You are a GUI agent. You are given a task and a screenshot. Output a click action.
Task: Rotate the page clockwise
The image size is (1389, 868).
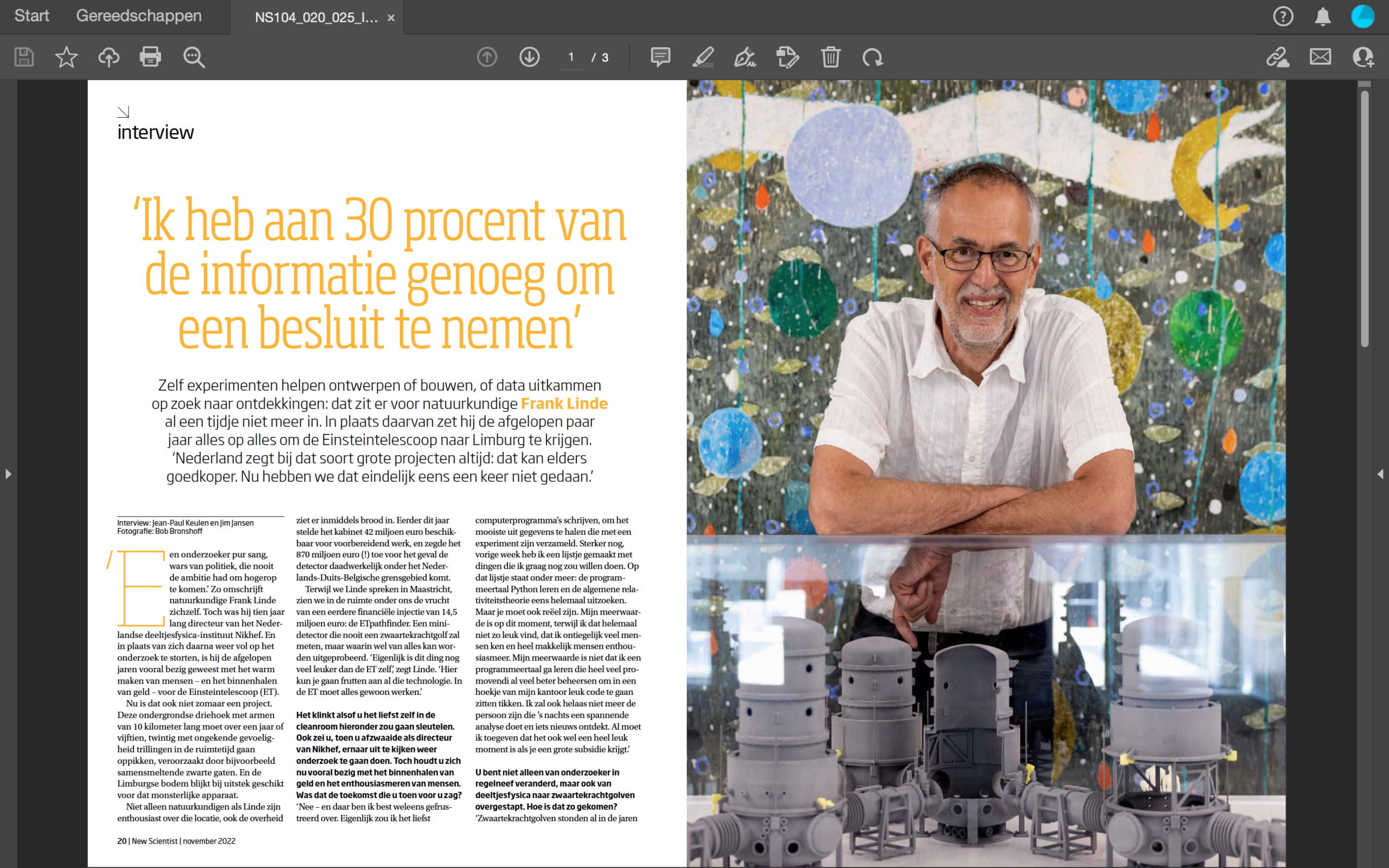tap(872, 57)
